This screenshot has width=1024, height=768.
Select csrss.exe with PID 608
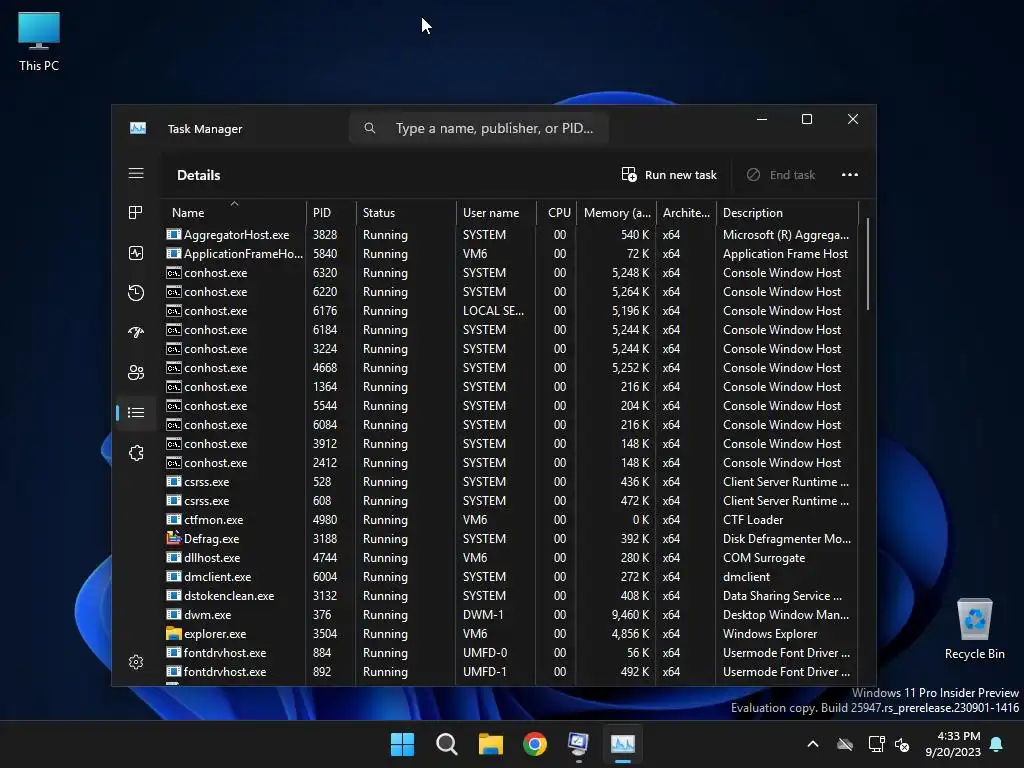pyautogui.click(x=509, y=501)
